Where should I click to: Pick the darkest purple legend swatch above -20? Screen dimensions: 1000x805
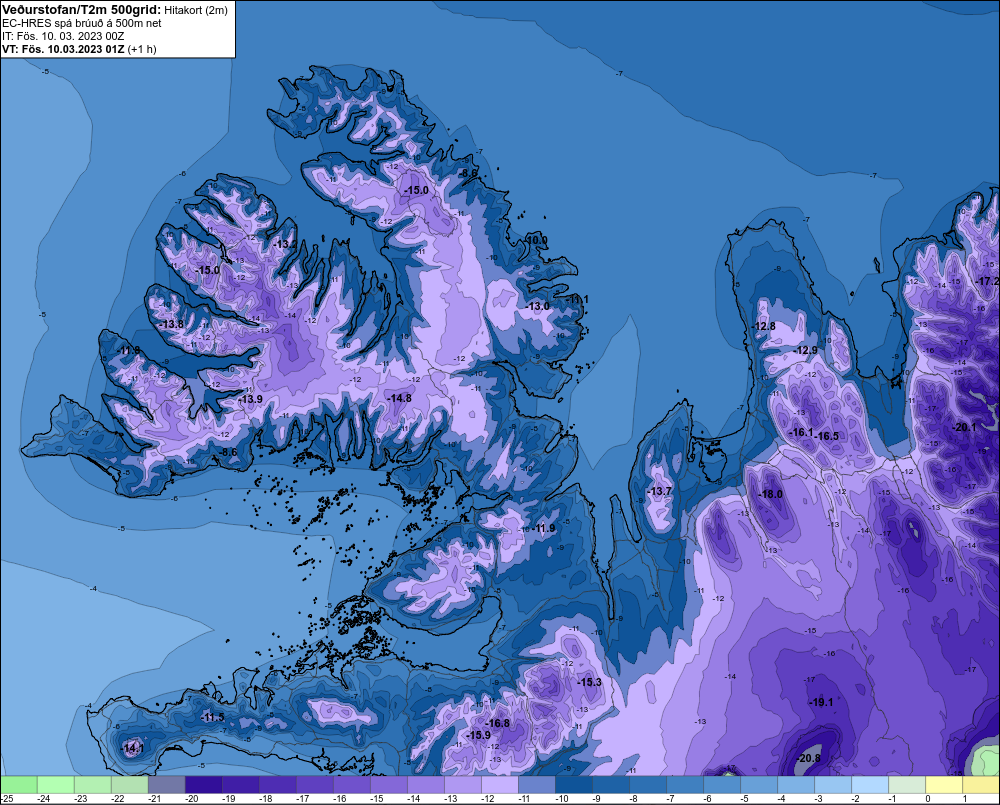(x=203, y=785)
